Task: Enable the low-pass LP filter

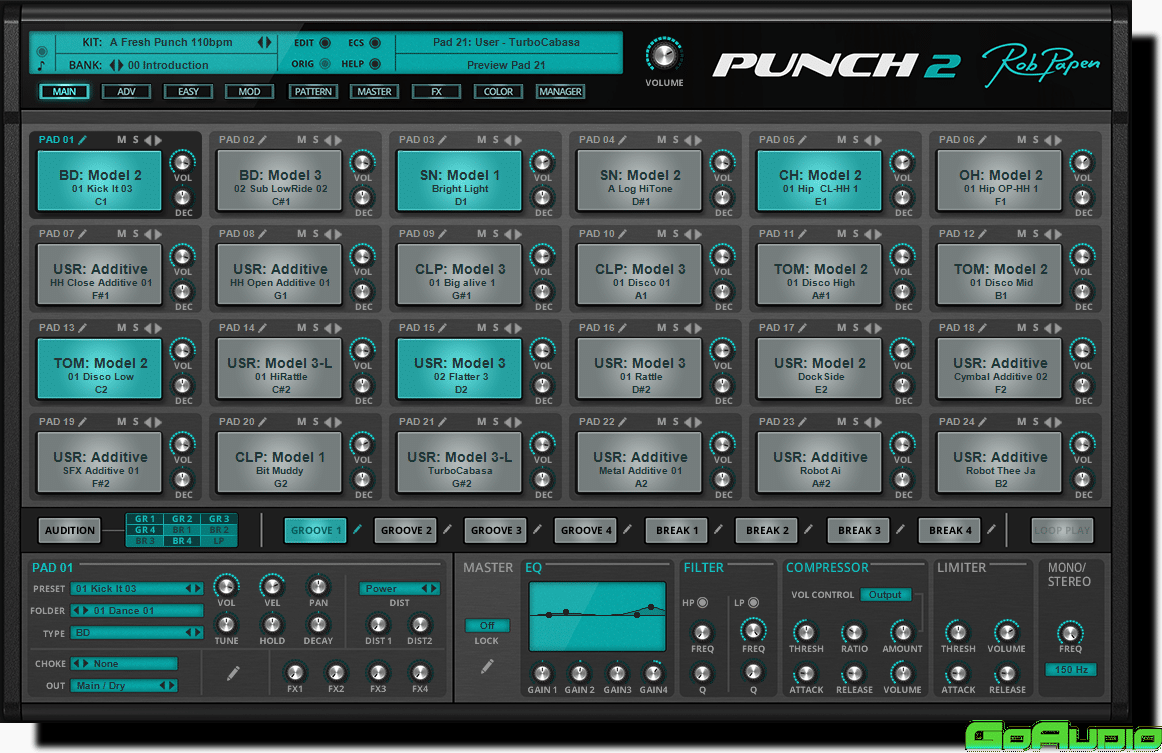Action: pyautogui.click(x=754, y=603)
